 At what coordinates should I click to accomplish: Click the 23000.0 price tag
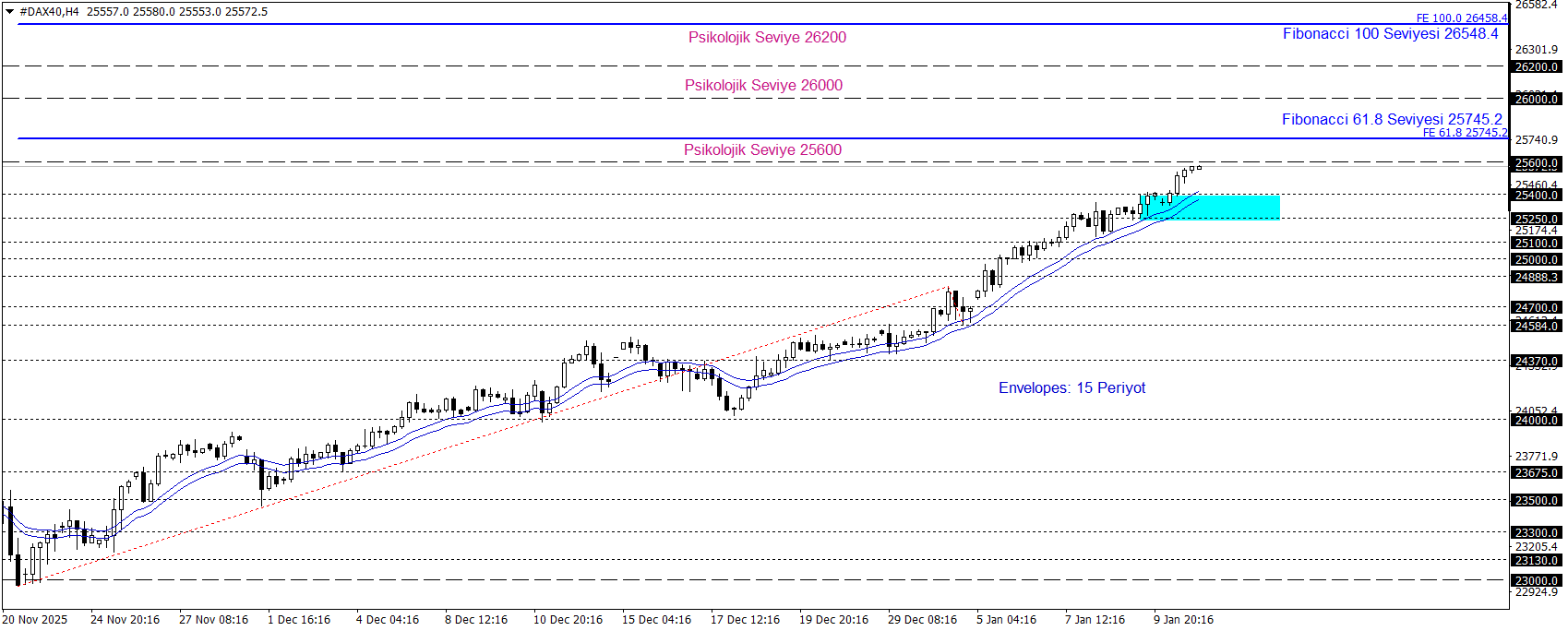pos(1536,581)
